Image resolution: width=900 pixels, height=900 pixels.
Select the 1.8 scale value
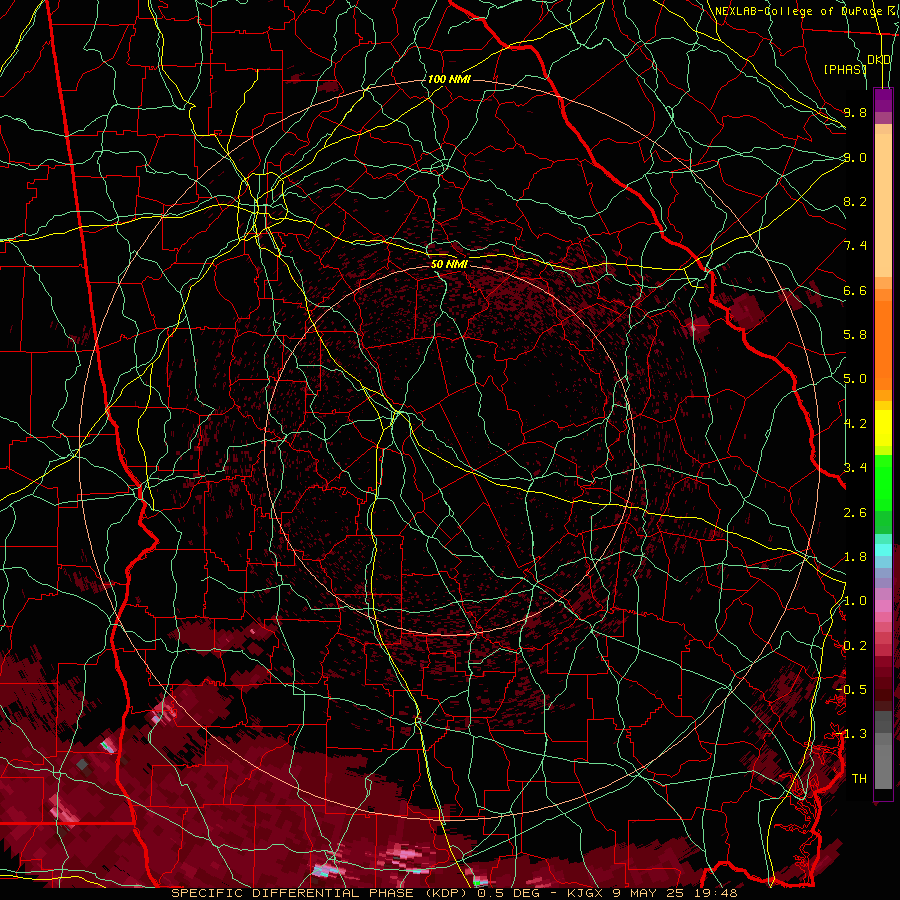(x=855, y=557)
